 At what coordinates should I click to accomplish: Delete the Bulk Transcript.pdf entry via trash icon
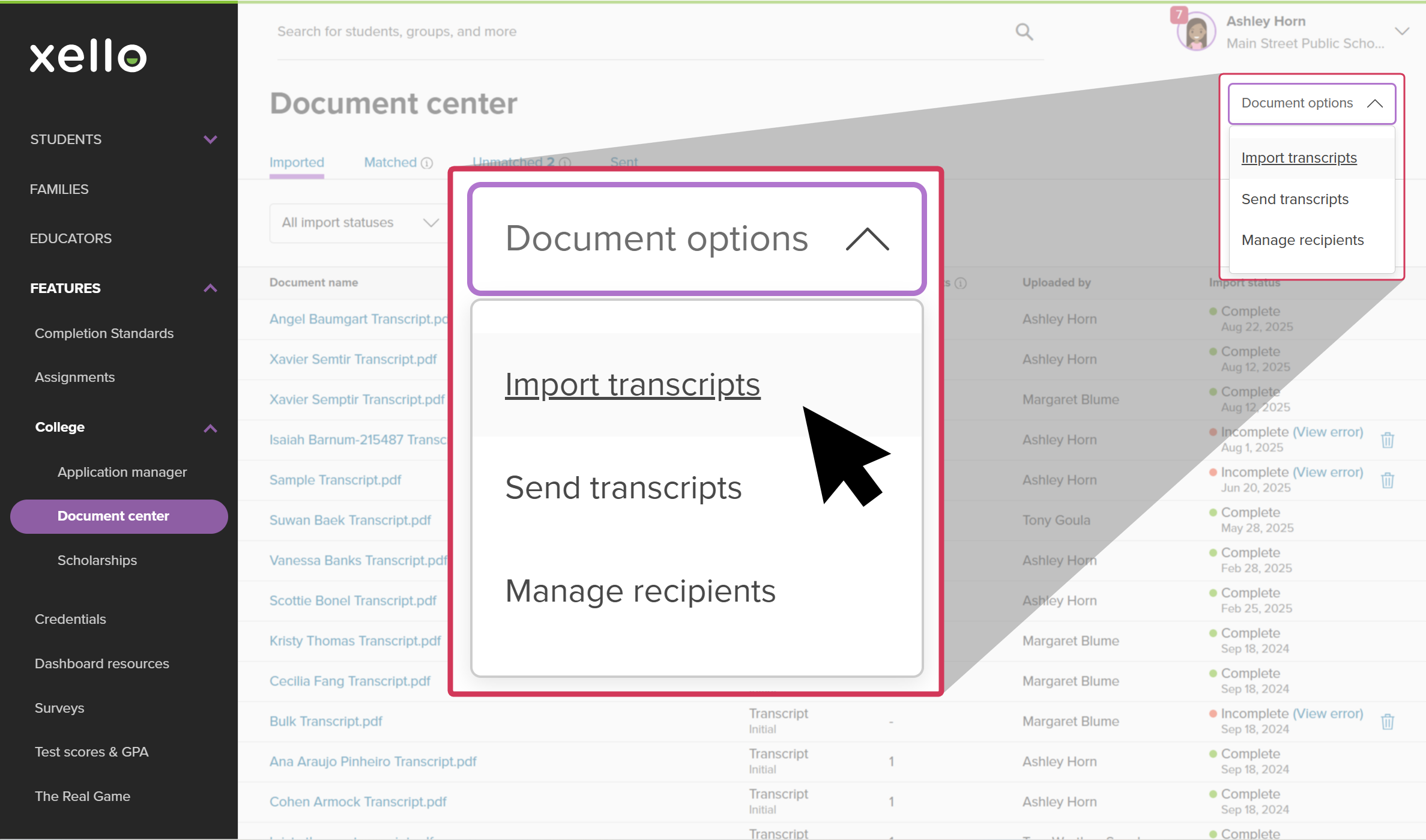[1387, 721]
